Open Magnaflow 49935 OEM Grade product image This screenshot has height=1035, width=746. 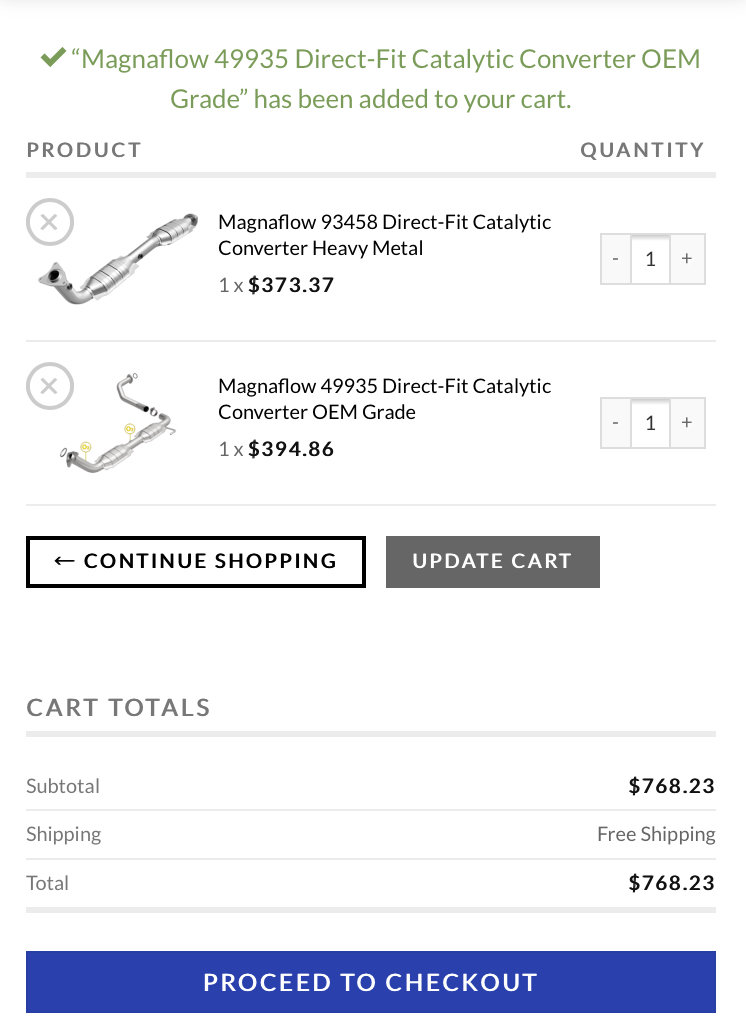[x=118, y=422]
